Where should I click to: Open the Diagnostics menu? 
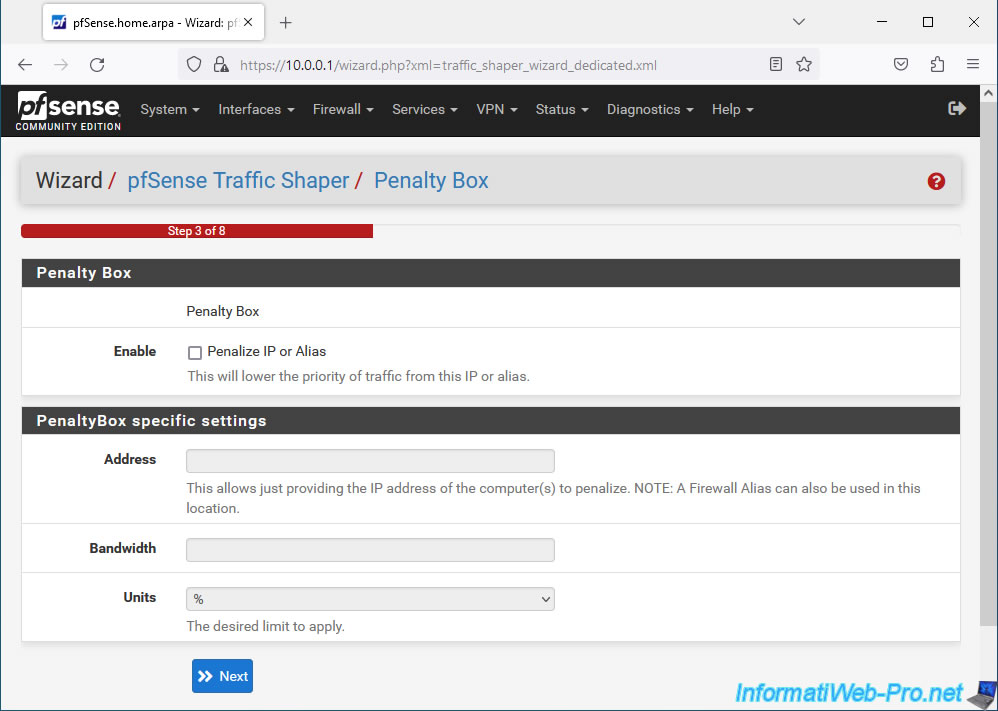pos(650,109)
